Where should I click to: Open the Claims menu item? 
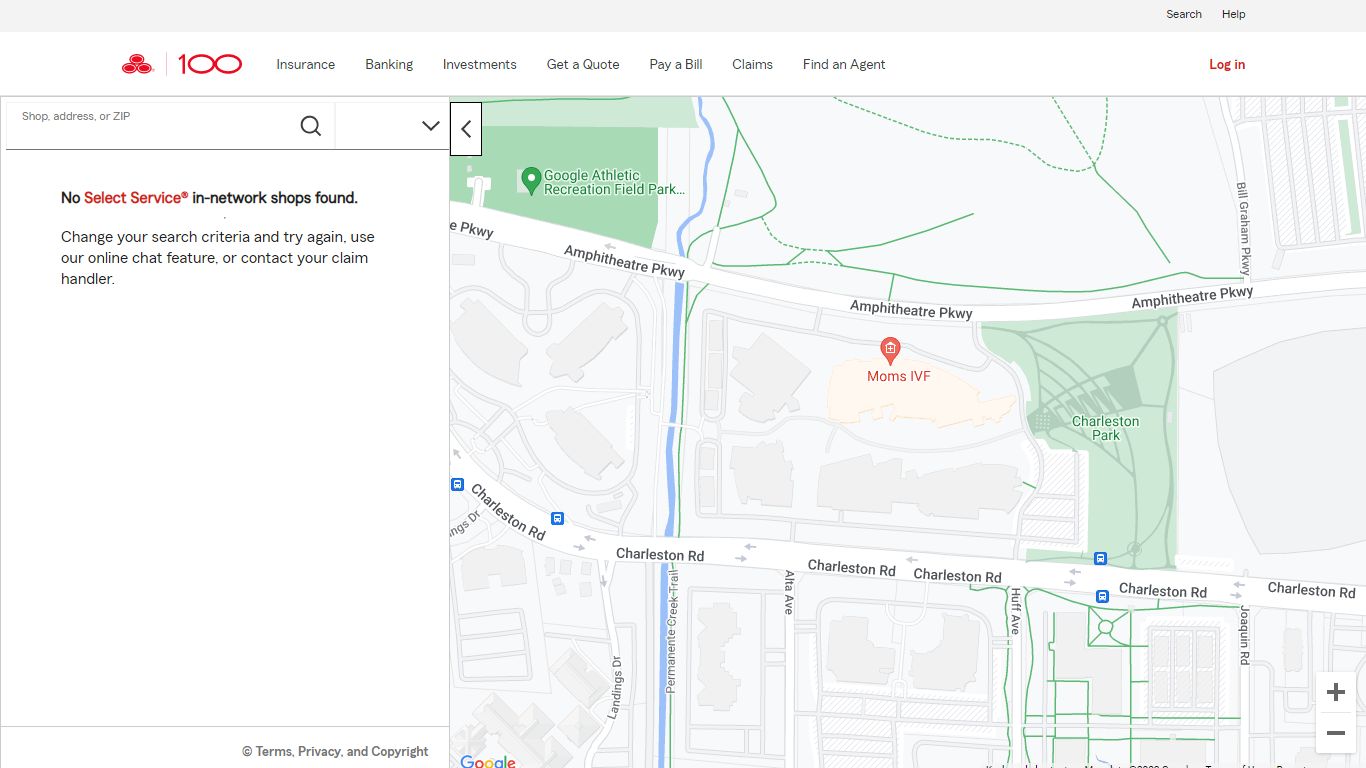point(752,64)
